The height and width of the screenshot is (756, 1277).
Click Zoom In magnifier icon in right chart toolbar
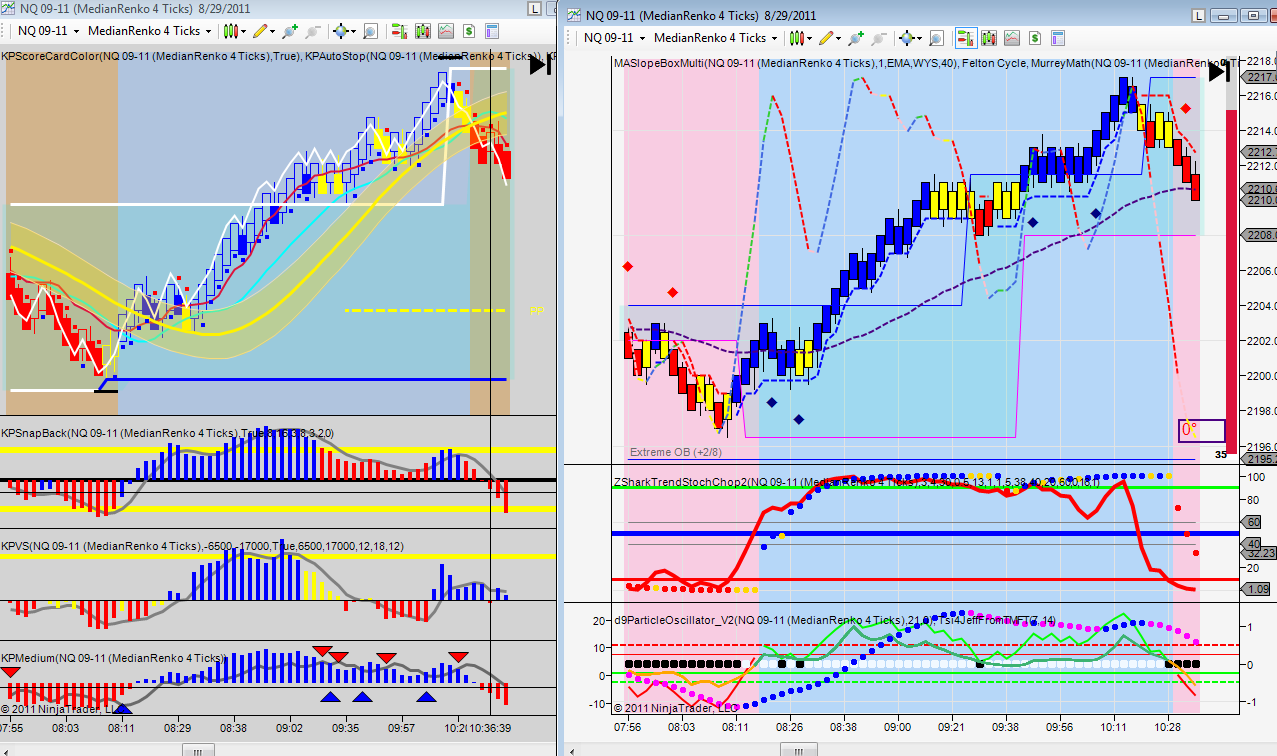coord(856,38)
